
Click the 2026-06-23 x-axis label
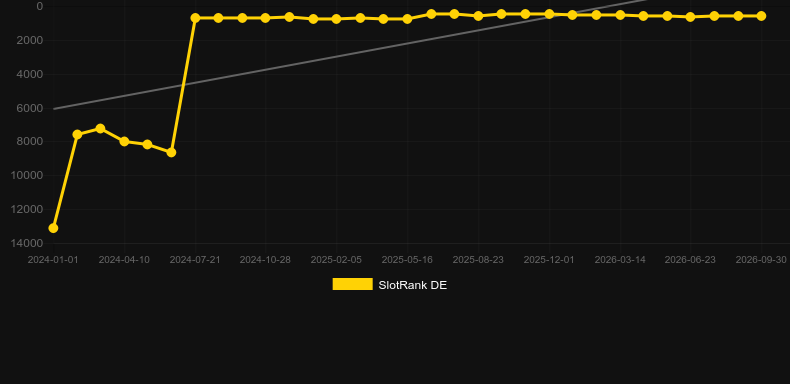point(690,260)
